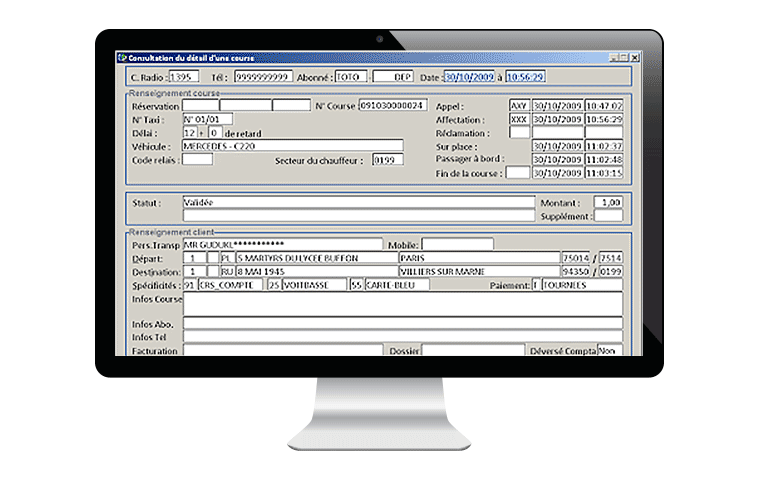
Task: Select Destination street 8 MAI 1945
Action: [317, 272]
